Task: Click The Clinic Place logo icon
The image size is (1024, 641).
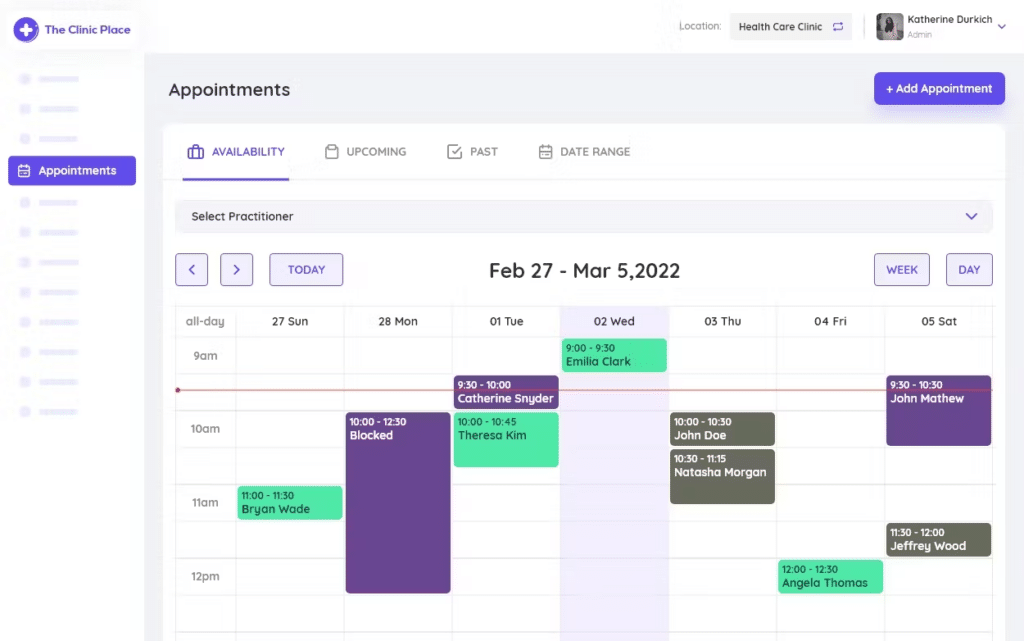Action: (26, 29)
